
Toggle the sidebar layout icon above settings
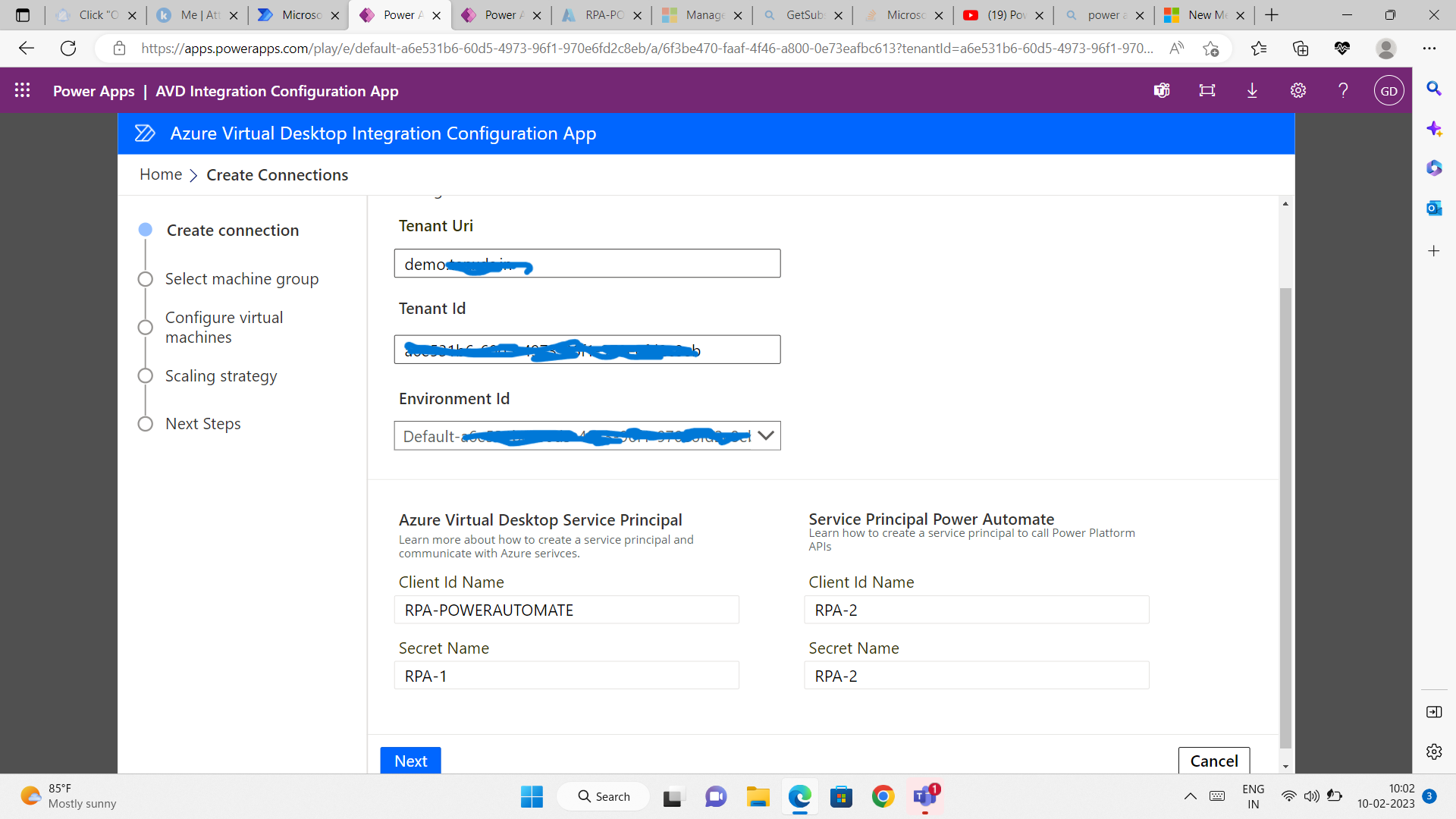pyautogui.click(x=1433, y=712)
